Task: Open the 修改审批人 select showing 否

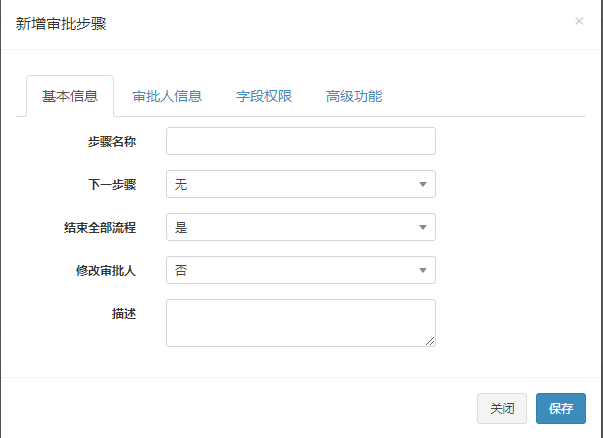Action: point(300,270)
